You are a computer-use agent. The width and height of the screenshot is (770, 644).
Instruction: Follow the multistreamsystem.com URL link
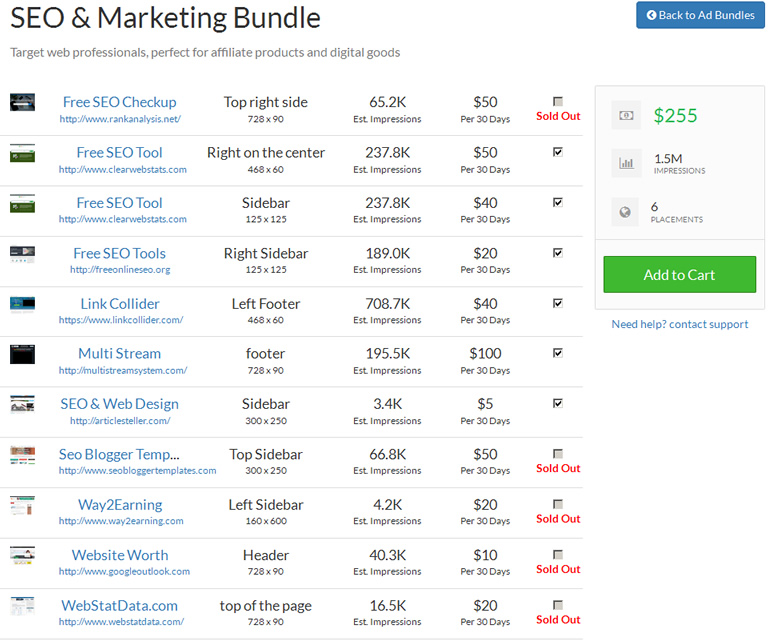point(122,371)
